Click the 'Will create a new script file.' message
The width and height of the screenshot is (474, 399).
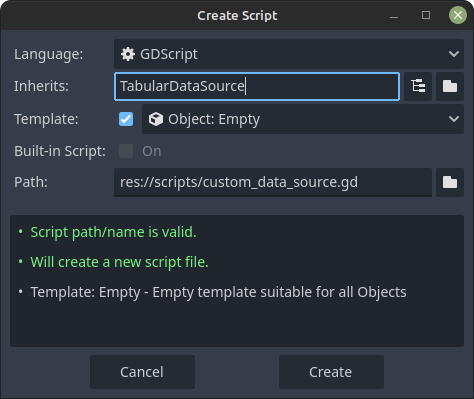[x=119, y=262]
